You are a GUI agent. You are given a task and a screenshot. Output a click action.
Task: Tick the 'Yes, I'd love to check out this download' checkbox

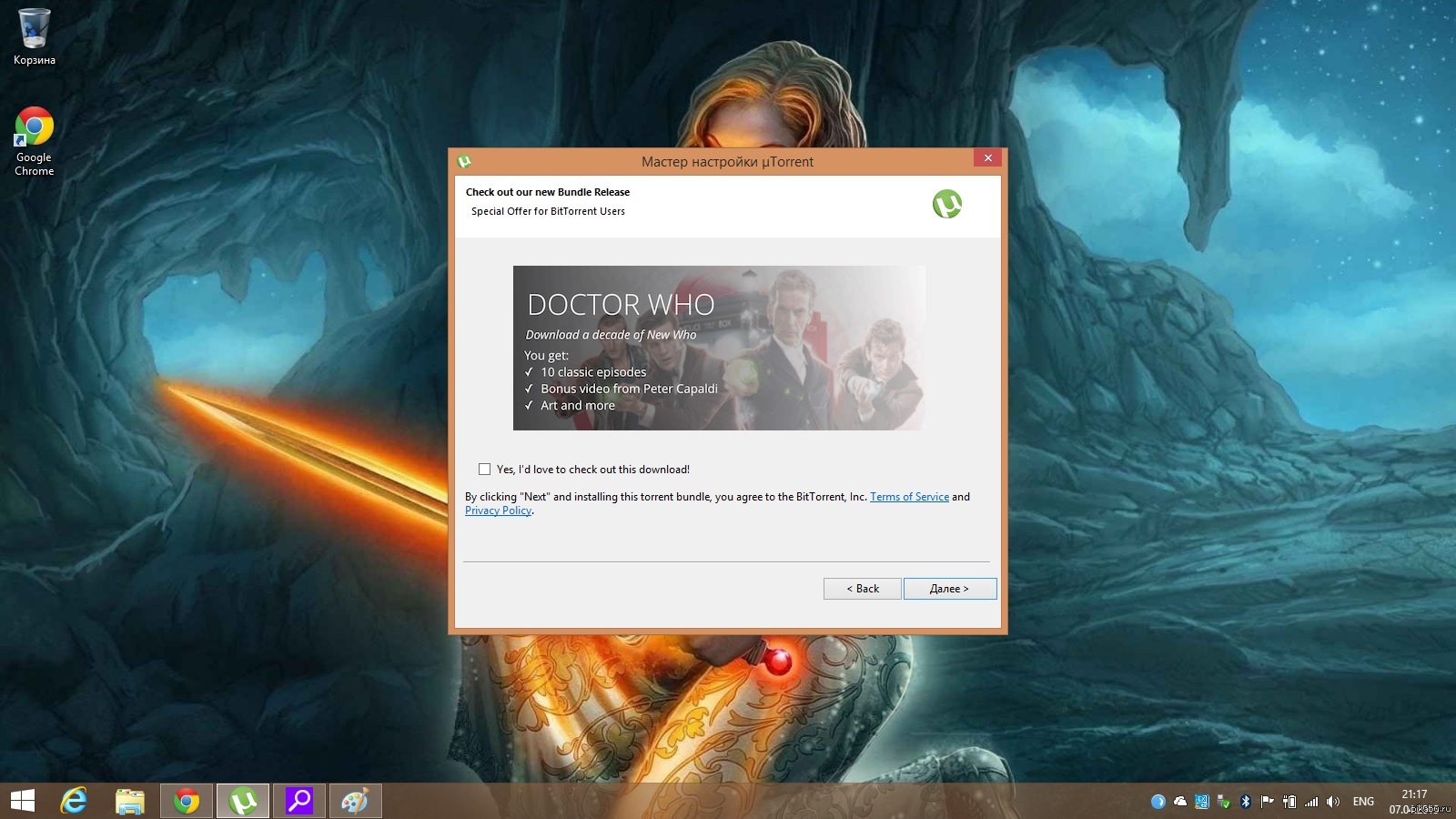point(484,470)
